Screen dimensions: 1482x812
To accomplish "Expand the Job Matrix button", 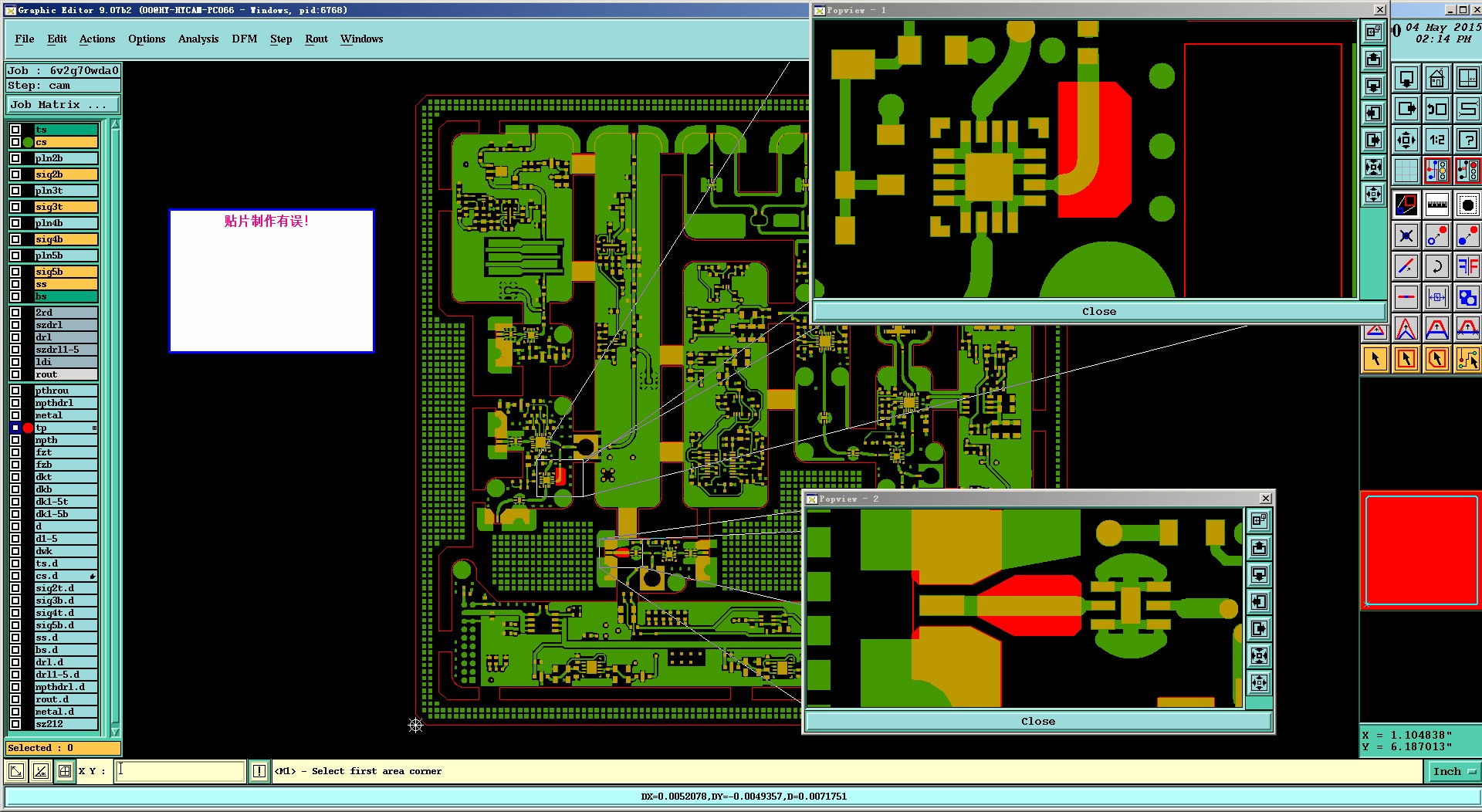I will point(63,105).
